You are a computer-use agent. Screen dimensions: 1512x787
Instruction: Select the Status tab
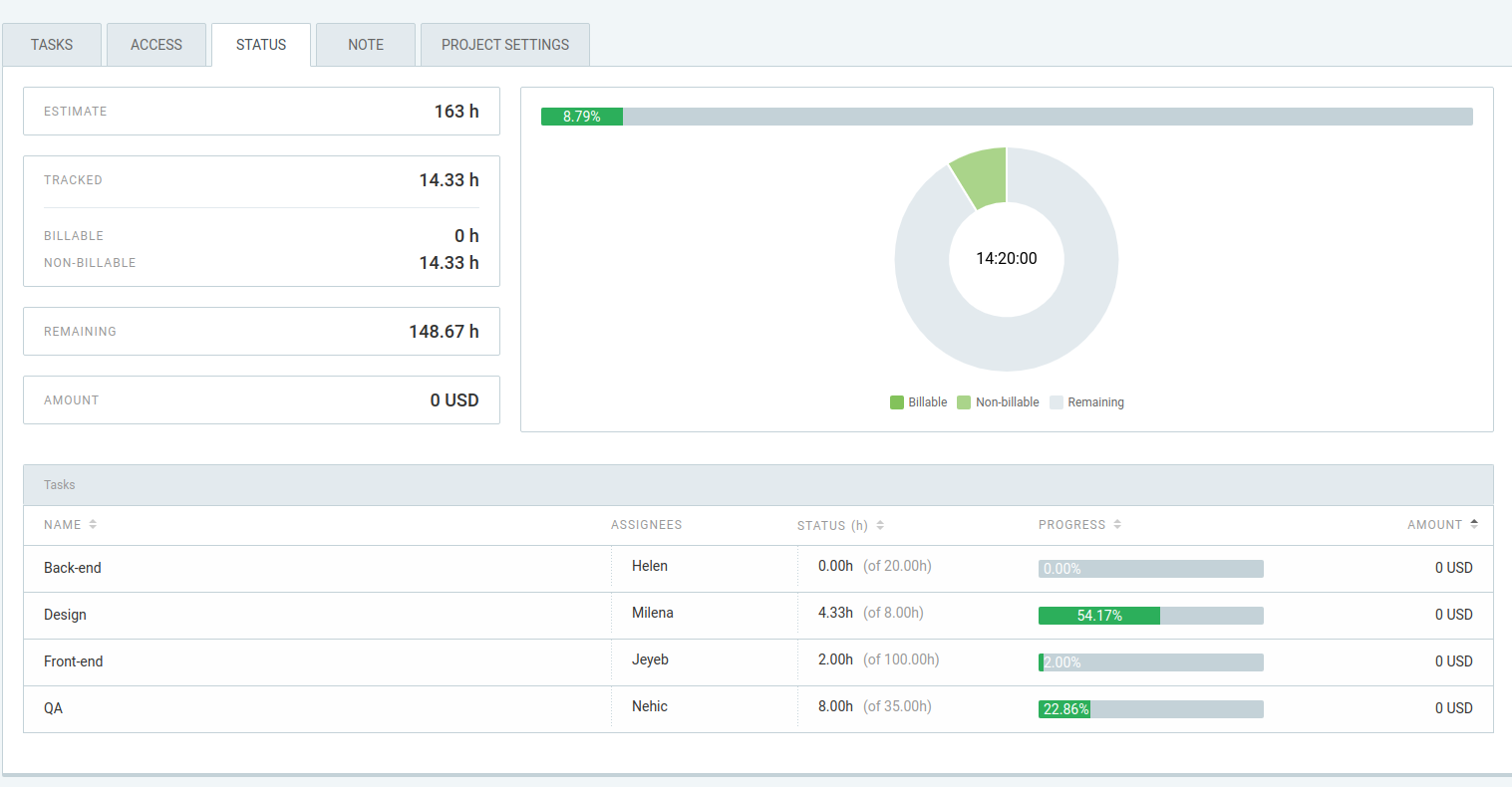click(x=261, y=45)
